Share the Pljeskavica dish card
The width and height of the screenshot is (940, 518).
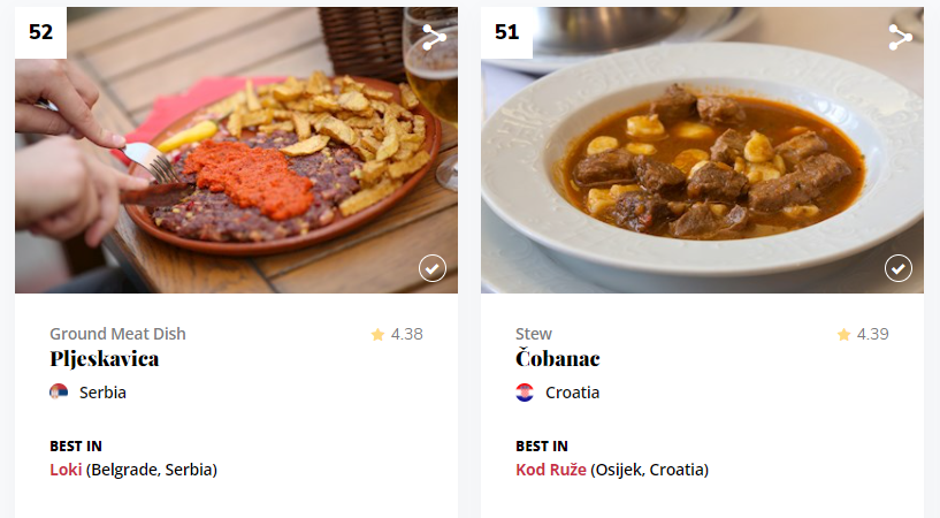tap(434, 38)
